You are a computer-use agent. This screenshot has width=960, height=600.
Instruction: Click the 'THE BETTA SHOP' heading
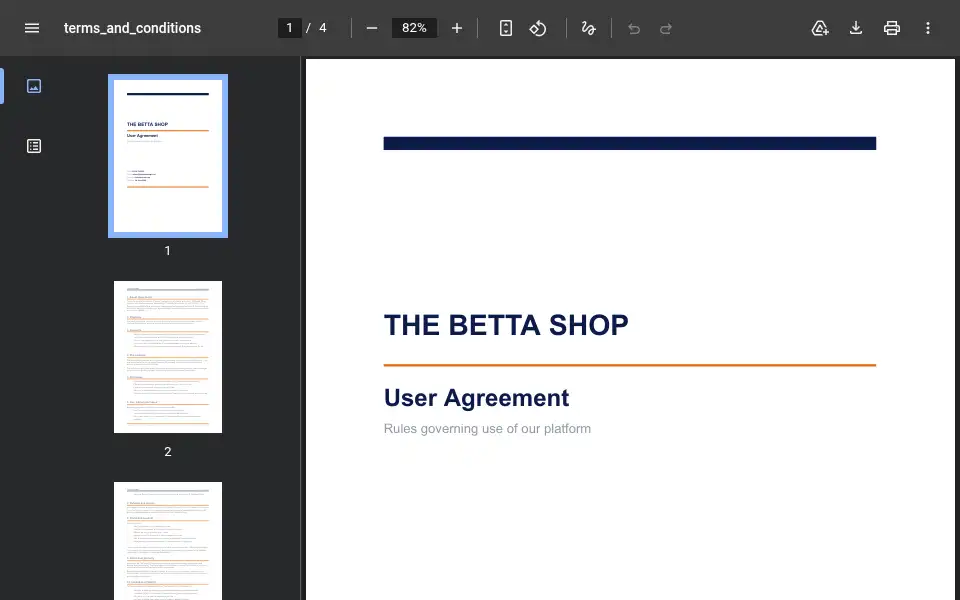506,325
